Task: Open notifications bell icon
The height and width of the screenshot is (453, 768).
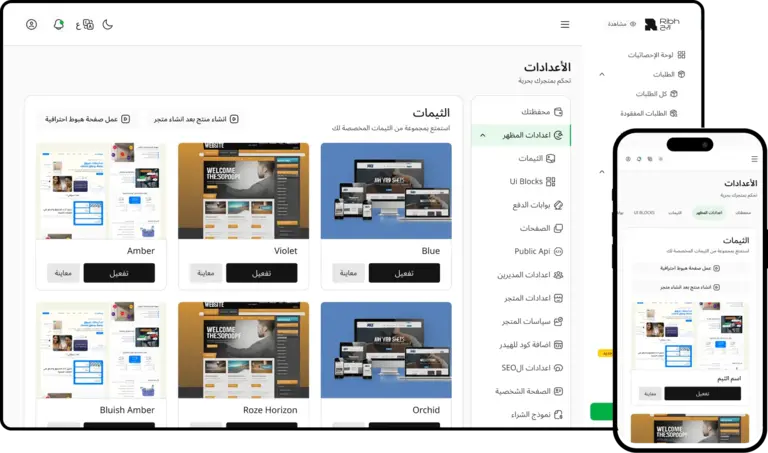Action: [59, 24]
